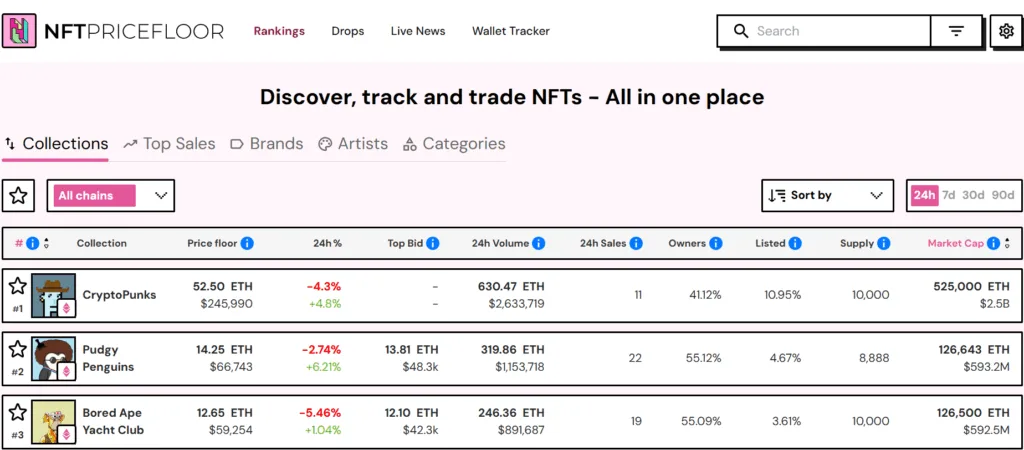Sort by Market Cap arrows
Screen dimensions: 1024x450
(1007, 243)
